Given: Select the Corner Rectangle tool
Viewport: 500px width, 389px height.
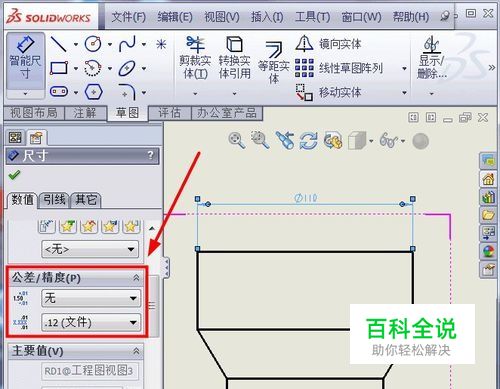Looking at the screenshot, I should (59, 68).
